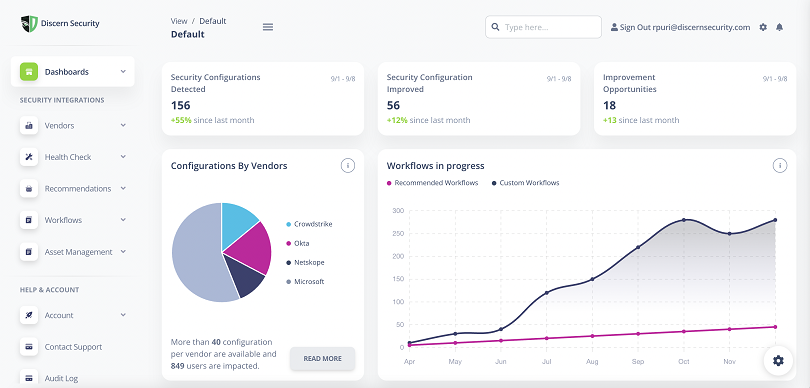Click the Asset Management sidebar icon
Image resolution: width=810 pixels, height=388 pixels.
point(29,252)
